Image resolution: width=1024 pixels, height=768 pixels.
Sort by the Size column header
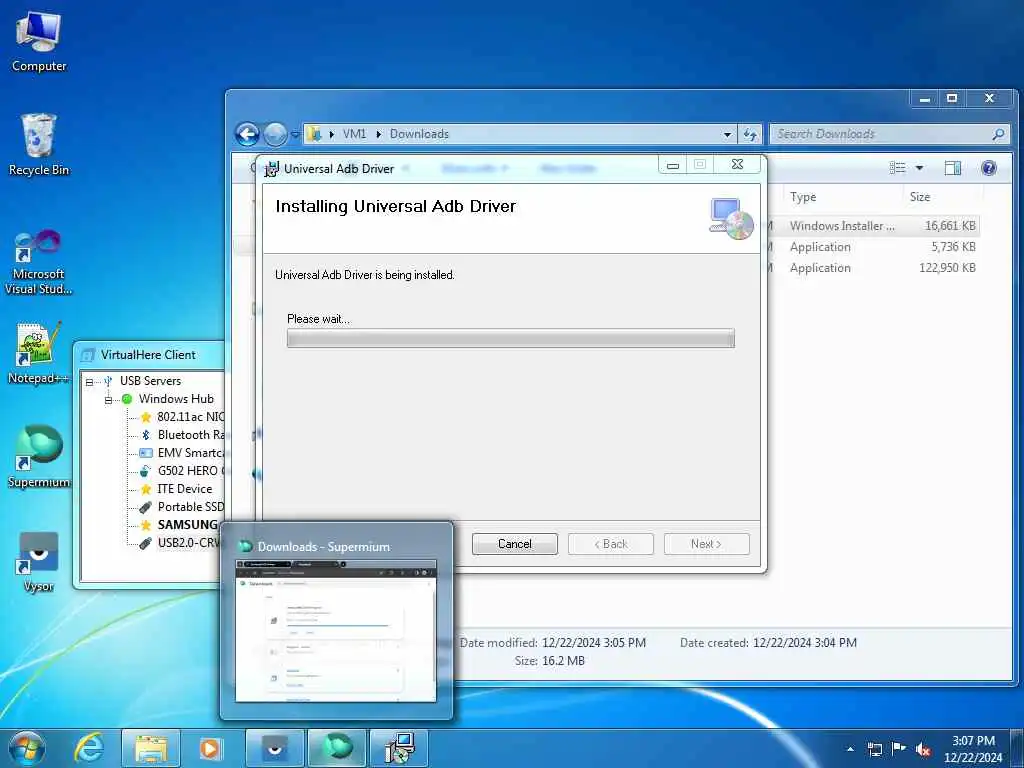920,197
